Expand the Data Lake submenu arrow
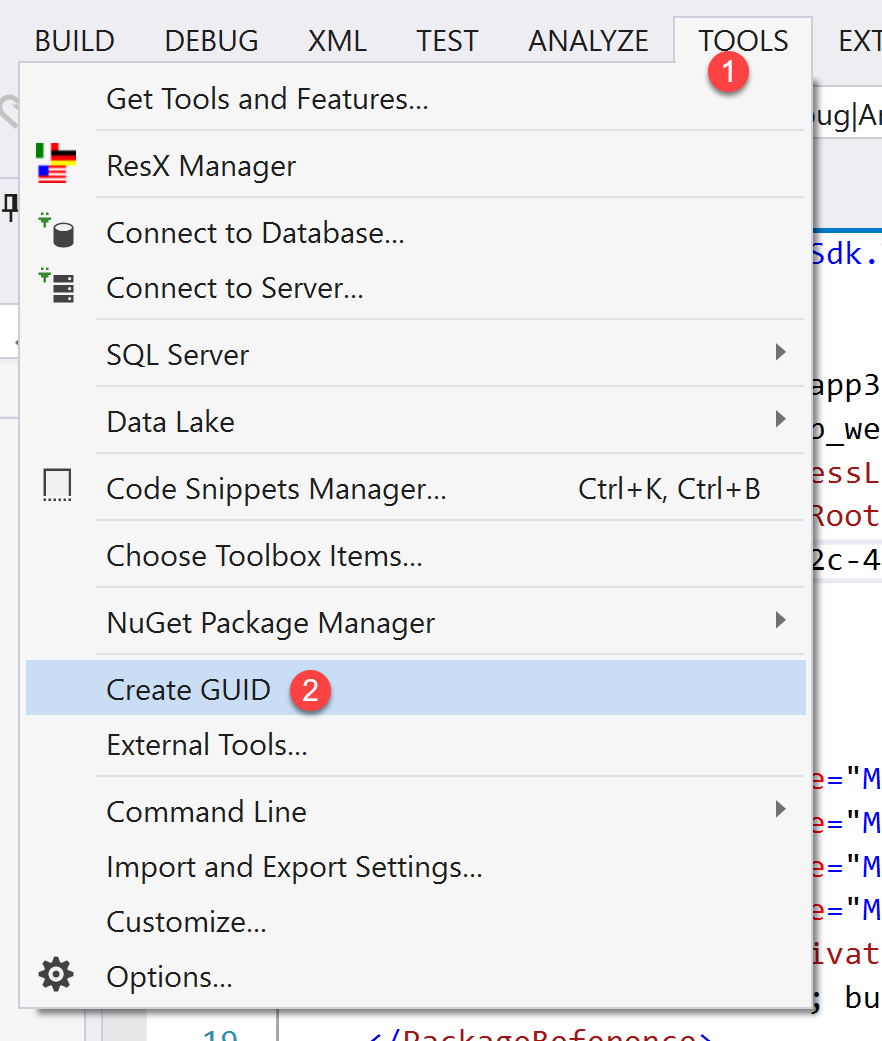882x1041 pixels. 780,419
